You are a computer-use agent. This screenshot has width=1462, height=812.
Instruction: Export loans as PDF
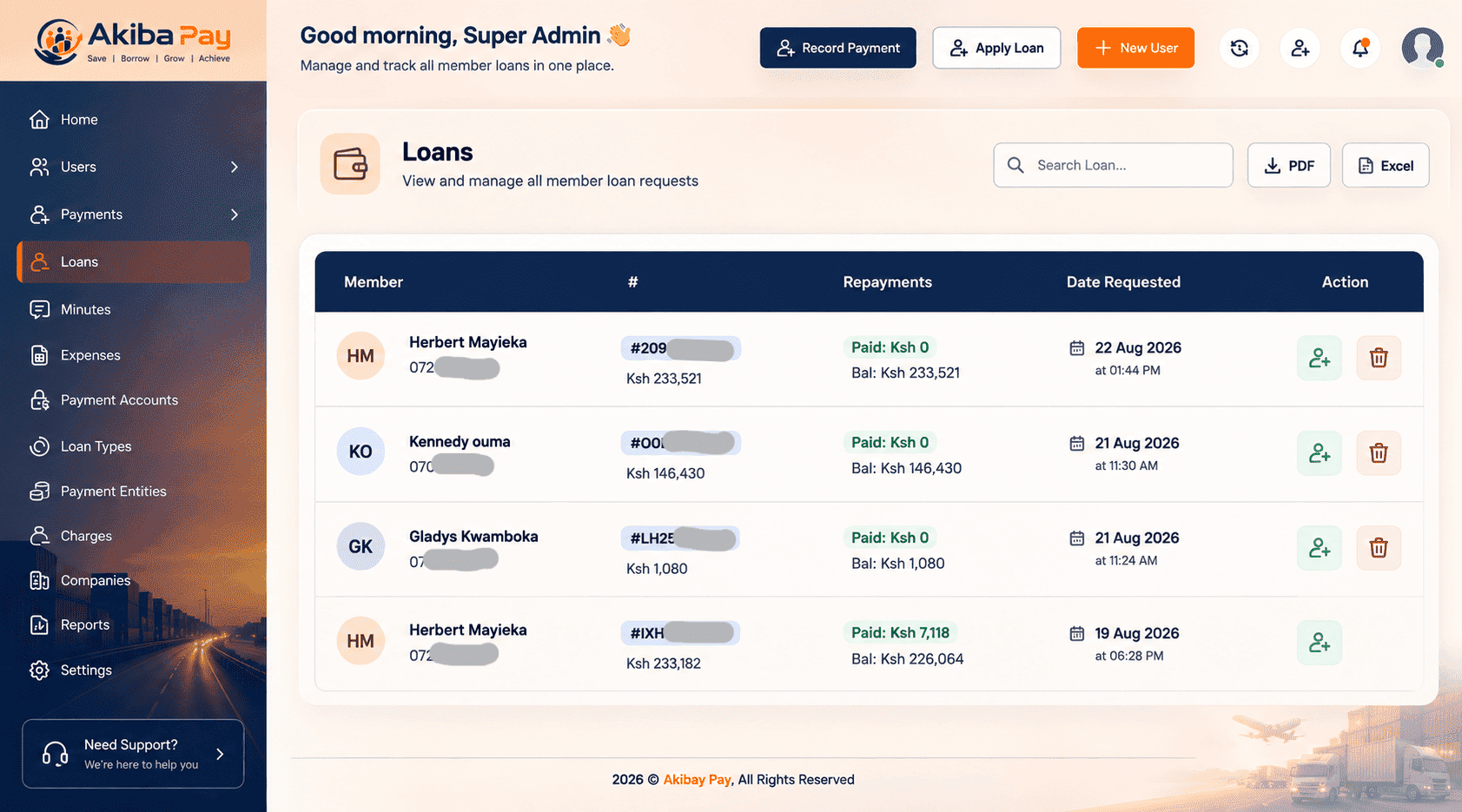click(x=1289, y=165)
